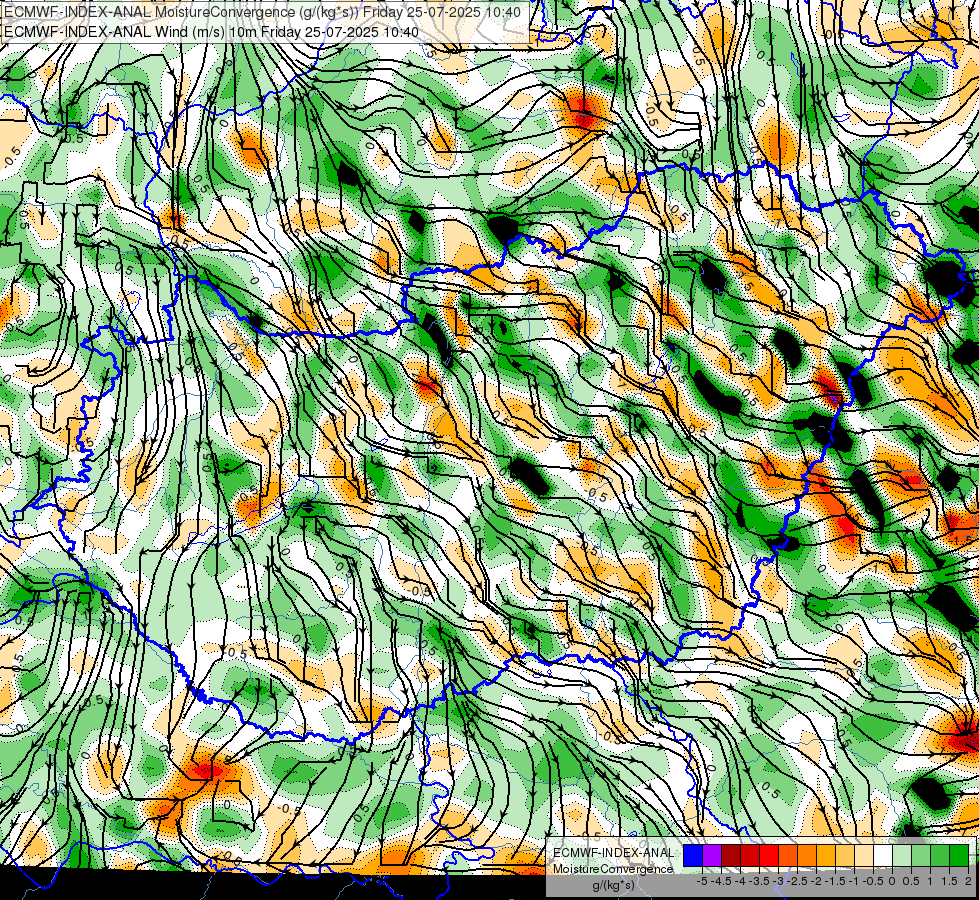This screenshot has height=900, width=979.
Task: Click the 'ECMWF-INDEX-ANAL Wind (m/s) 10m' title line
Action: 211,31
